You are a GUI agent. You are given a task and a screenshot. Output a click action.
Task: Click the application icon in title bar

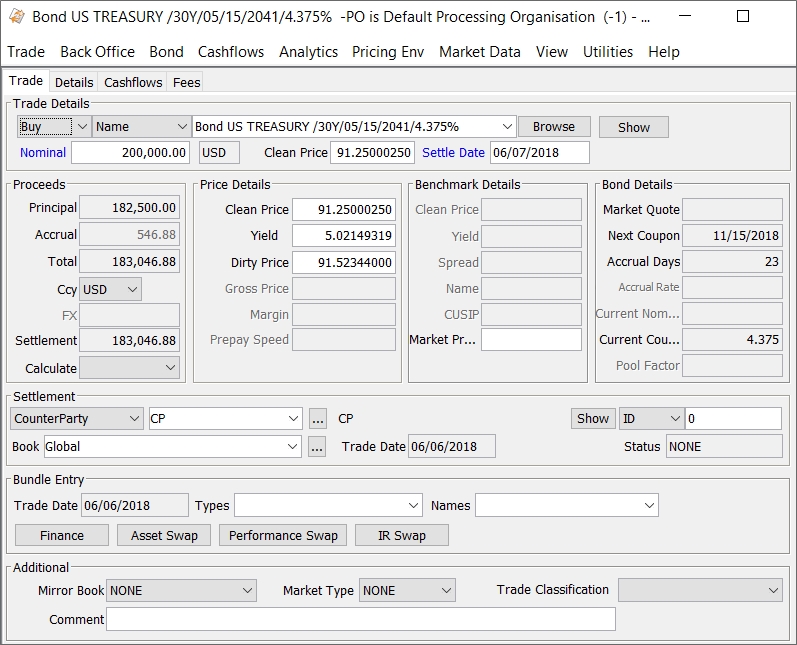coord(17,17)
